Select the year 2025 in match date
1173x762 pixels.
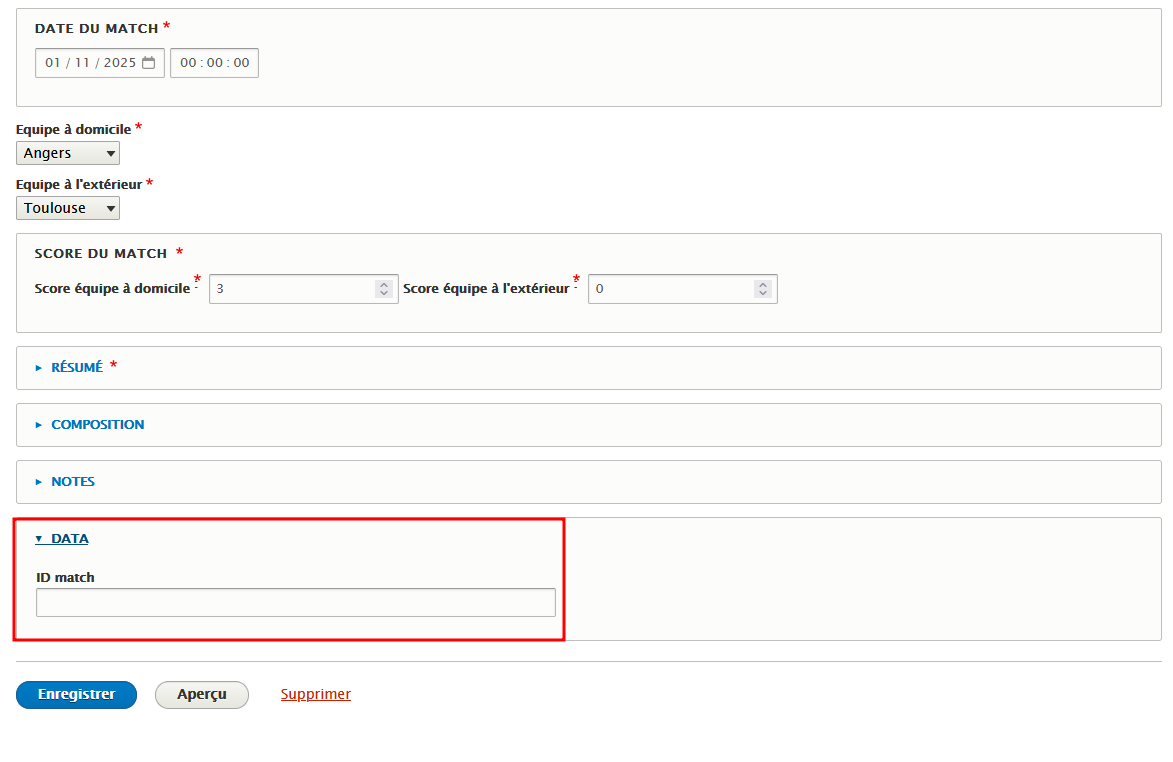click(119, 63)
